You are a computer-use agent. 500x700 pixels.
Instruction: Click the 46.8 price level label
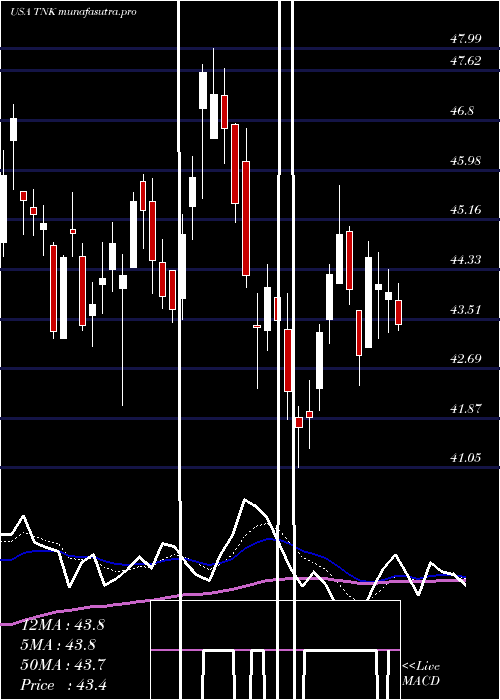click(x=462, y=111)
